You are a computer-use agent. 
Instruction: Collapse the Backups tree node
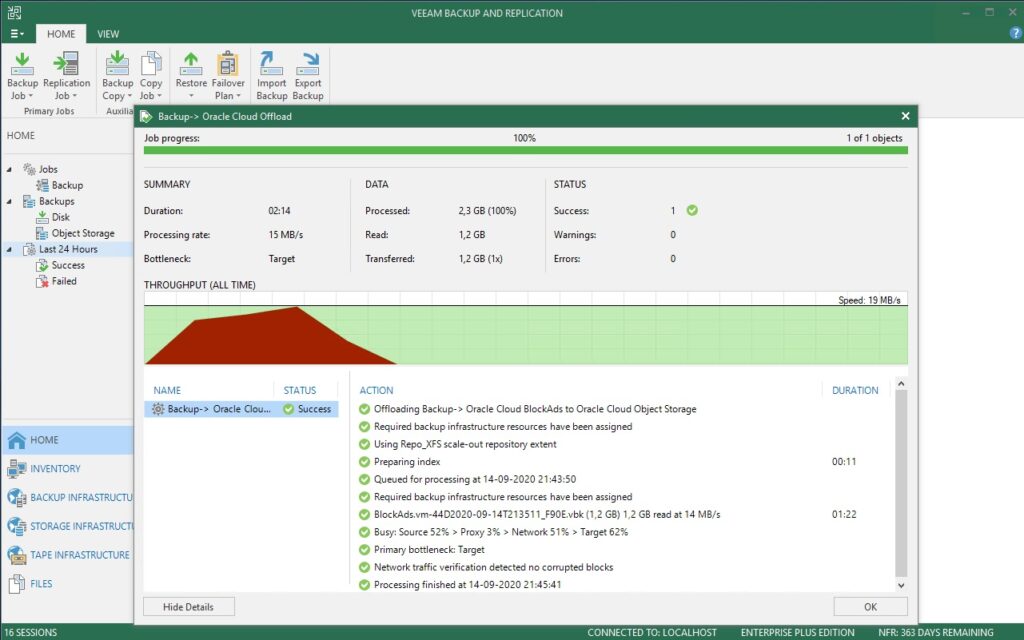tap(9, 201)
